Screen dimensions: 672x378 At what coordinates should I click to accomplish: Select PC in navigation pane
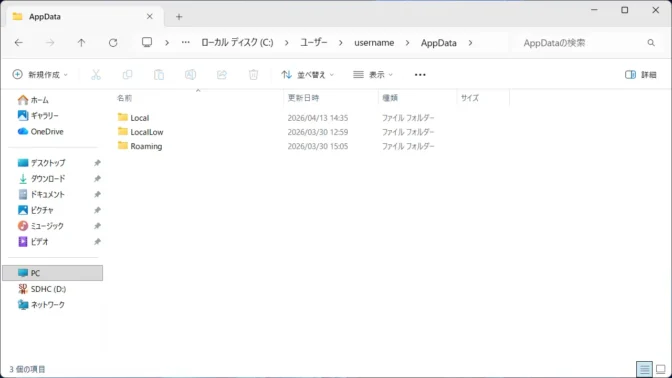[x=53, y=273]
